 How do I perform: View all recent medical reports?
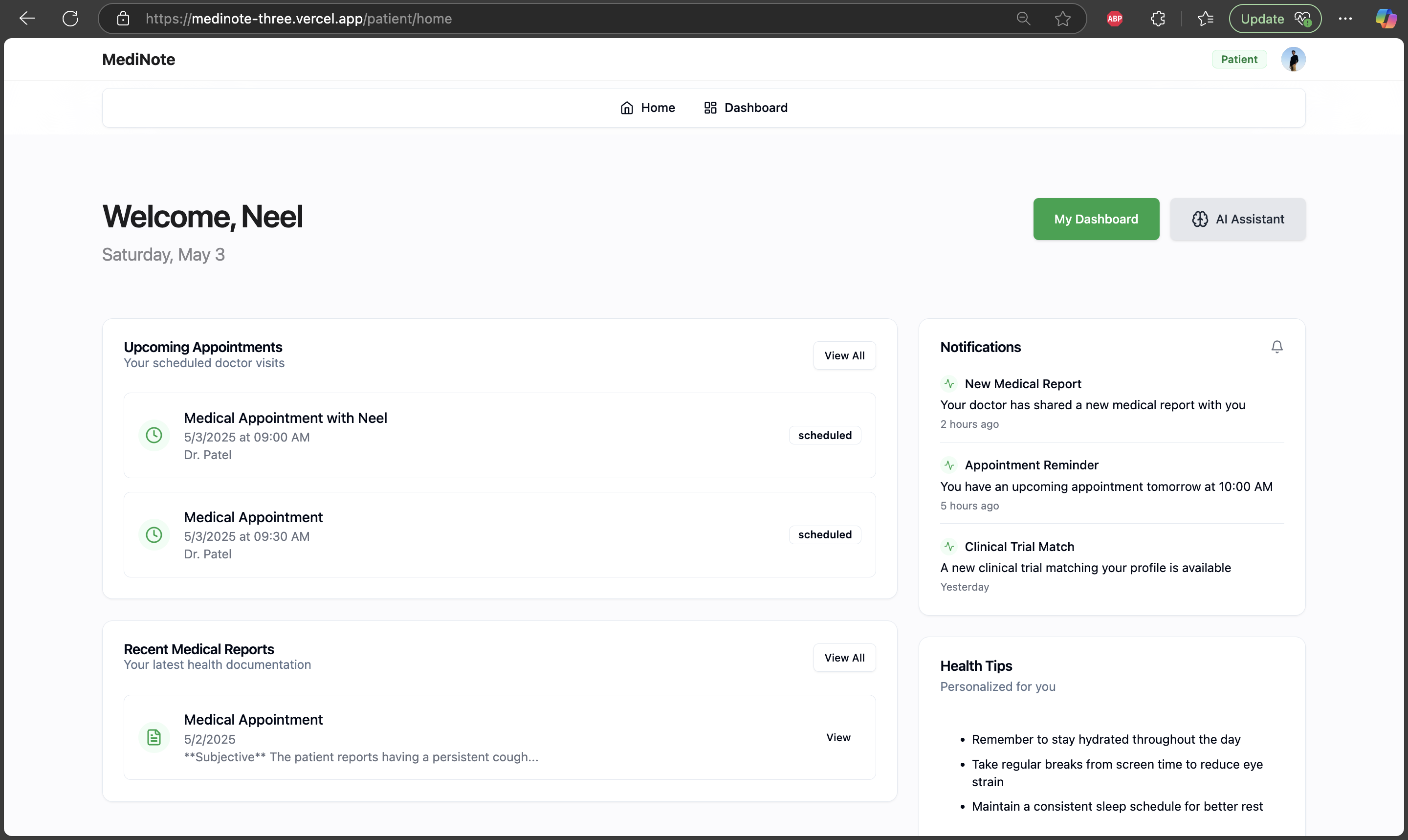(844, 658)
